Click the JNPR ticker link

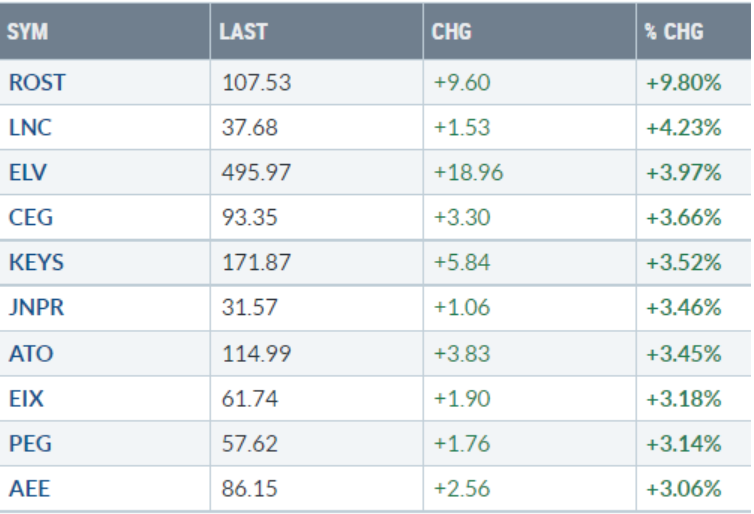[x=36, y=308]
